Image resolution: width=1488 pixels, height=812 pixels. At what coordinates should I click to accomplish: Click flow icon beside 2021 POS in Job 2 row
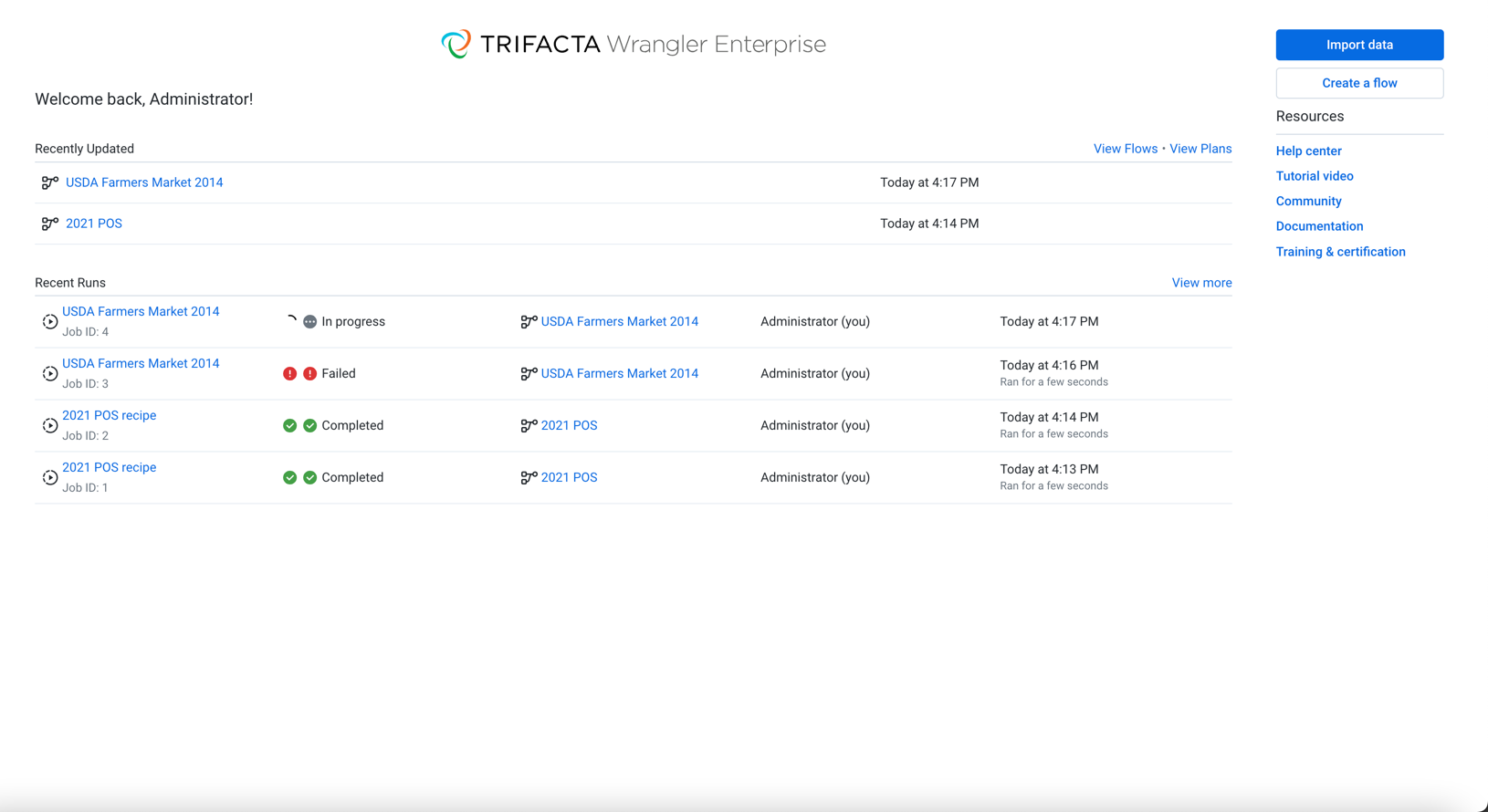(529, 425)
